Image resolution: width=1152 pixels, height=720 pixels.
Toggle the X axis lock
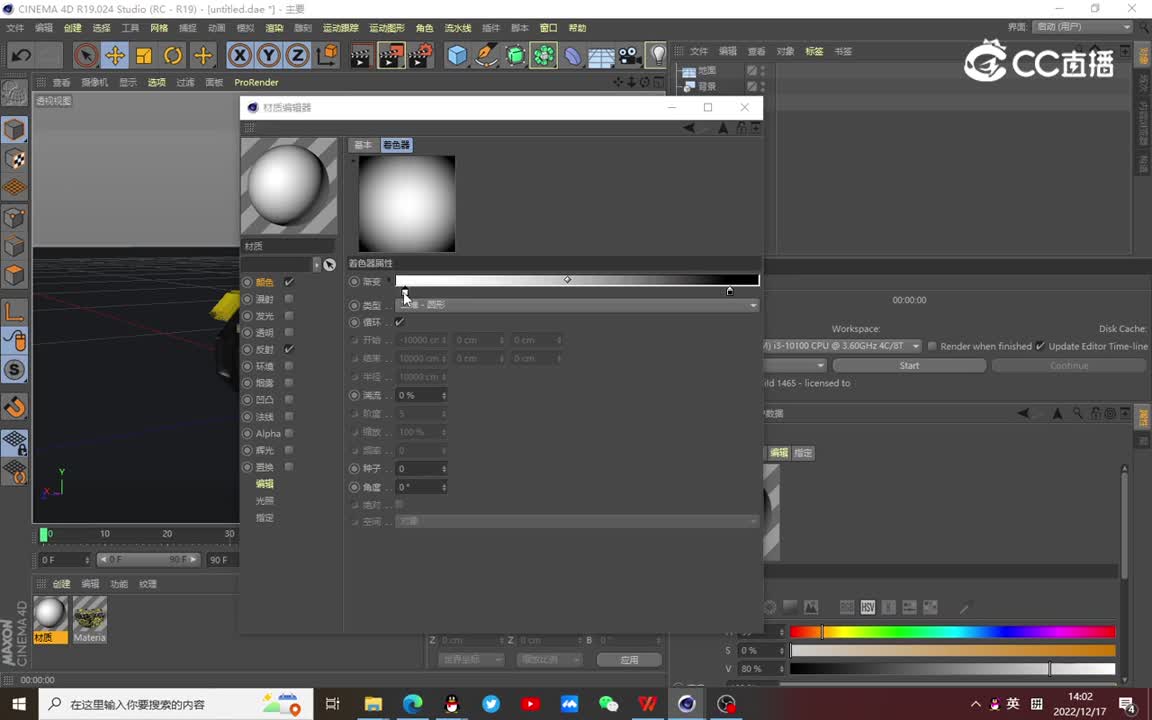click(240, 55)
